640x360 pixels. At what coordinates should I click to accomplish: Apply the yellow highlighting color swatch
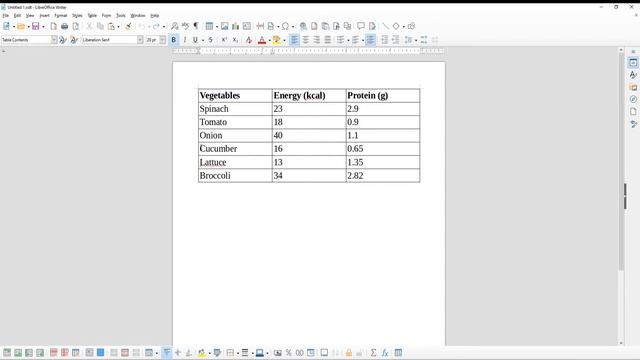[x=276, y=40]
